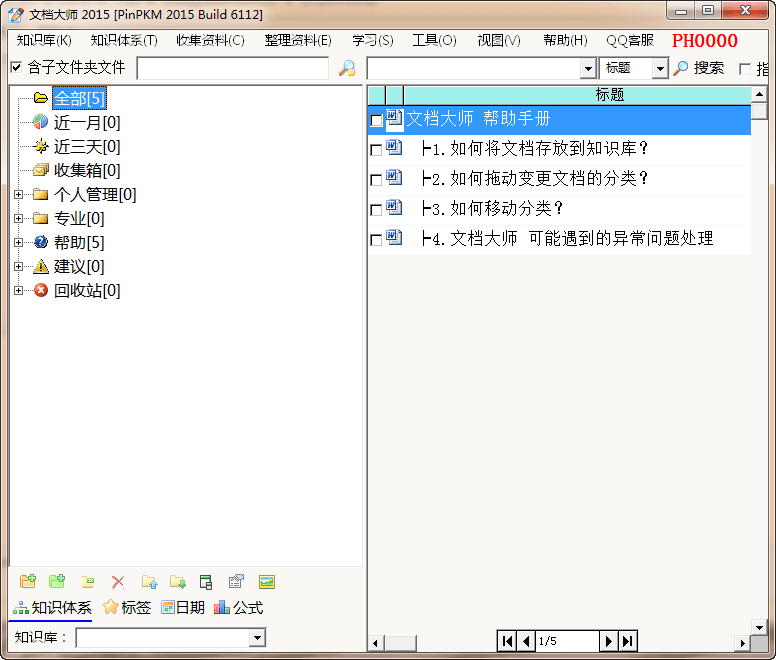Image resolution: width=776 pixels, height=660 pixels.
Task: Expand the 回收站[0] tree node
Action: pyautogui.click(x=18, y=290)
